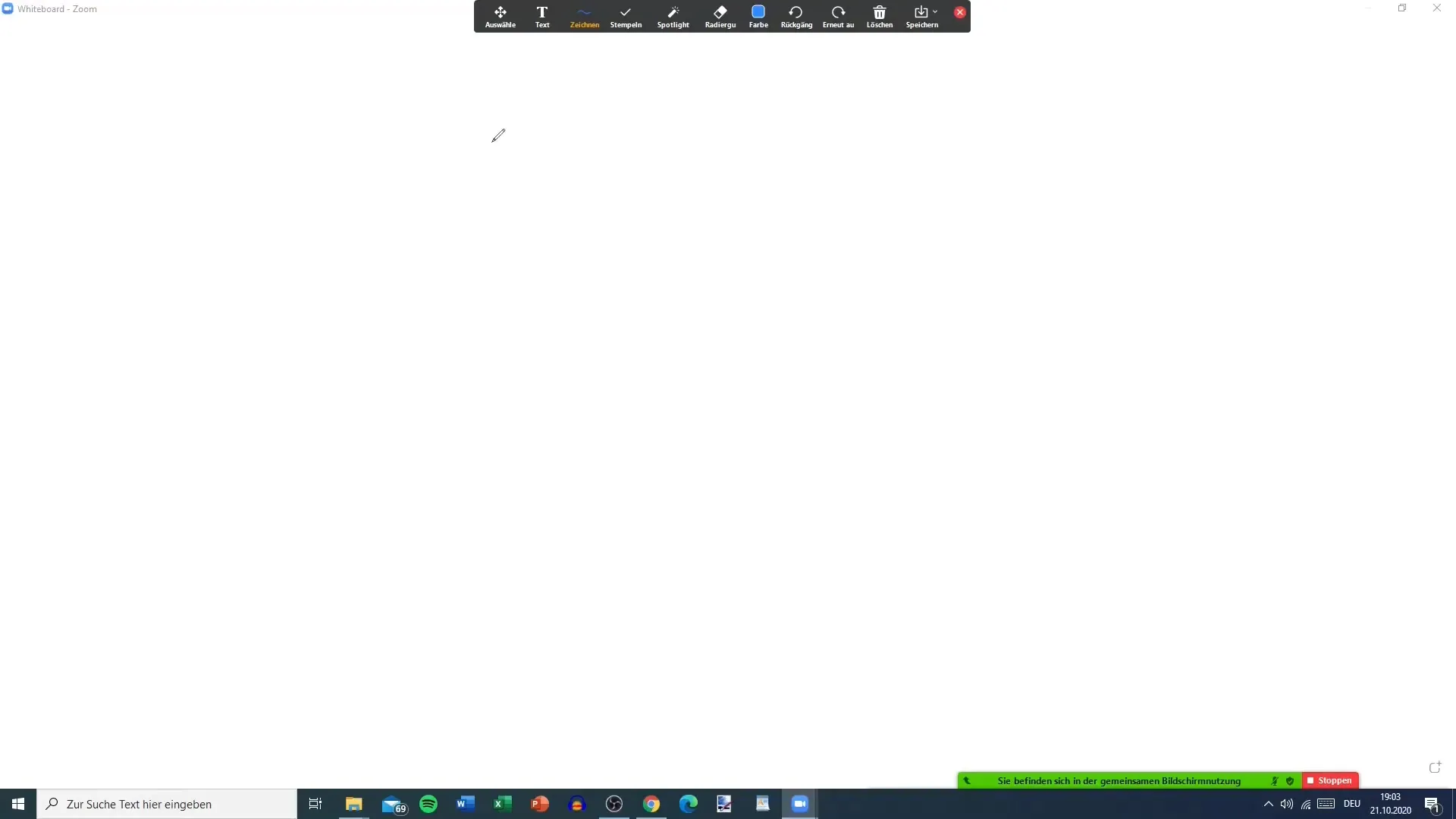
Task: Select the Spotlight tool
Action: point(672,16)
